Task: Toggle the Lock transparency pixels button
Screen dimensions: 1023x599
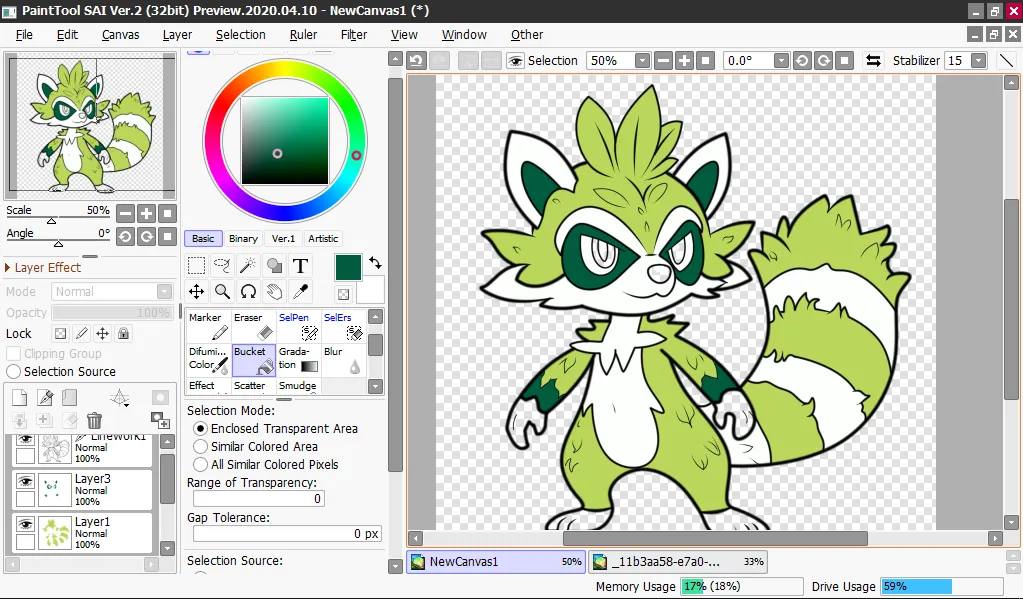Action: (x=61, y=333)
